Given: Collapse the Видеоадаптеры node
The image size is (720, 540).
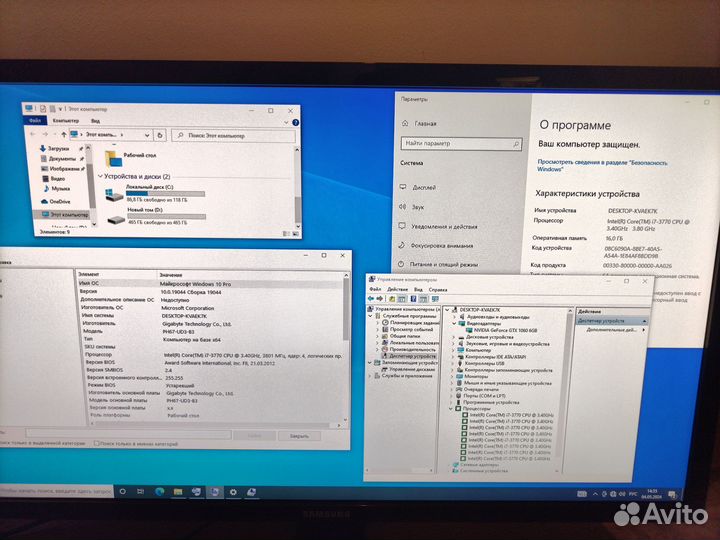Looking at the screenshot, I should pos(454,323).
